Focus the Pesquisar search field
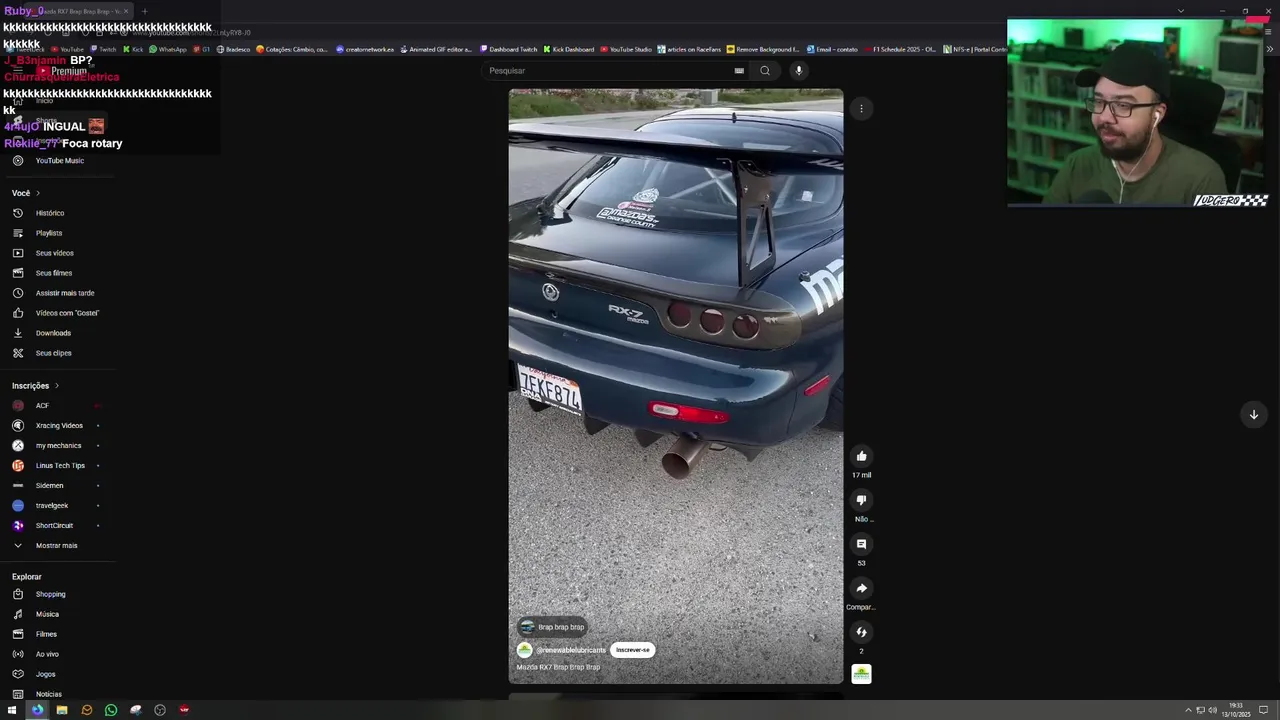The image size is (1280, 720). coord(616,70)
